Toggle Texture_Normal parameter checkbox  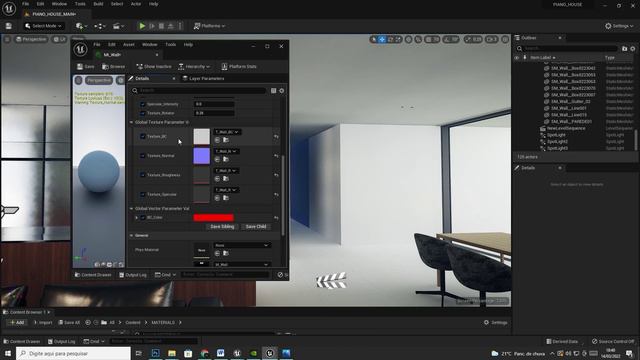pos(142,156)
